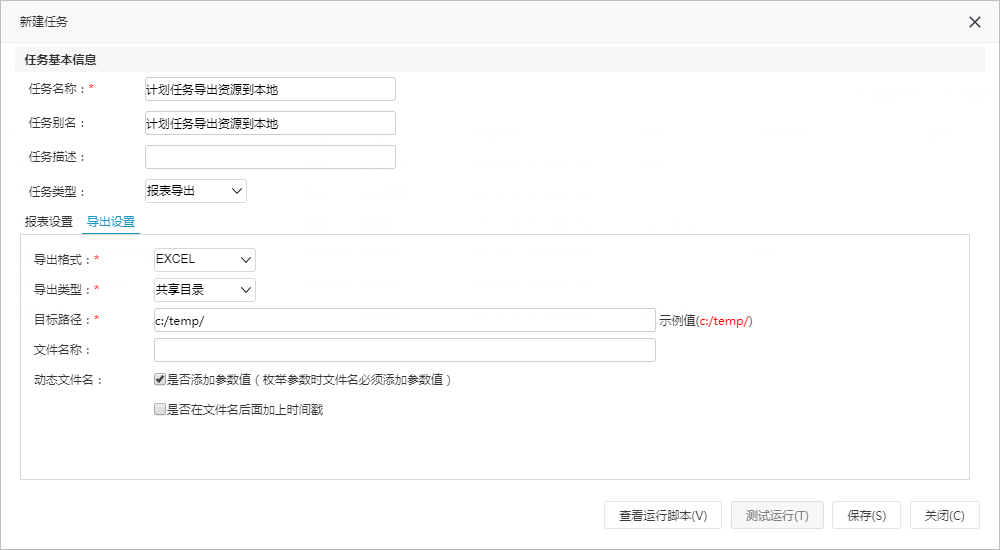Expand the 导出格式 EXCEL dropdown
This screenshot has height=550, width=1000.
click(205, 260)
